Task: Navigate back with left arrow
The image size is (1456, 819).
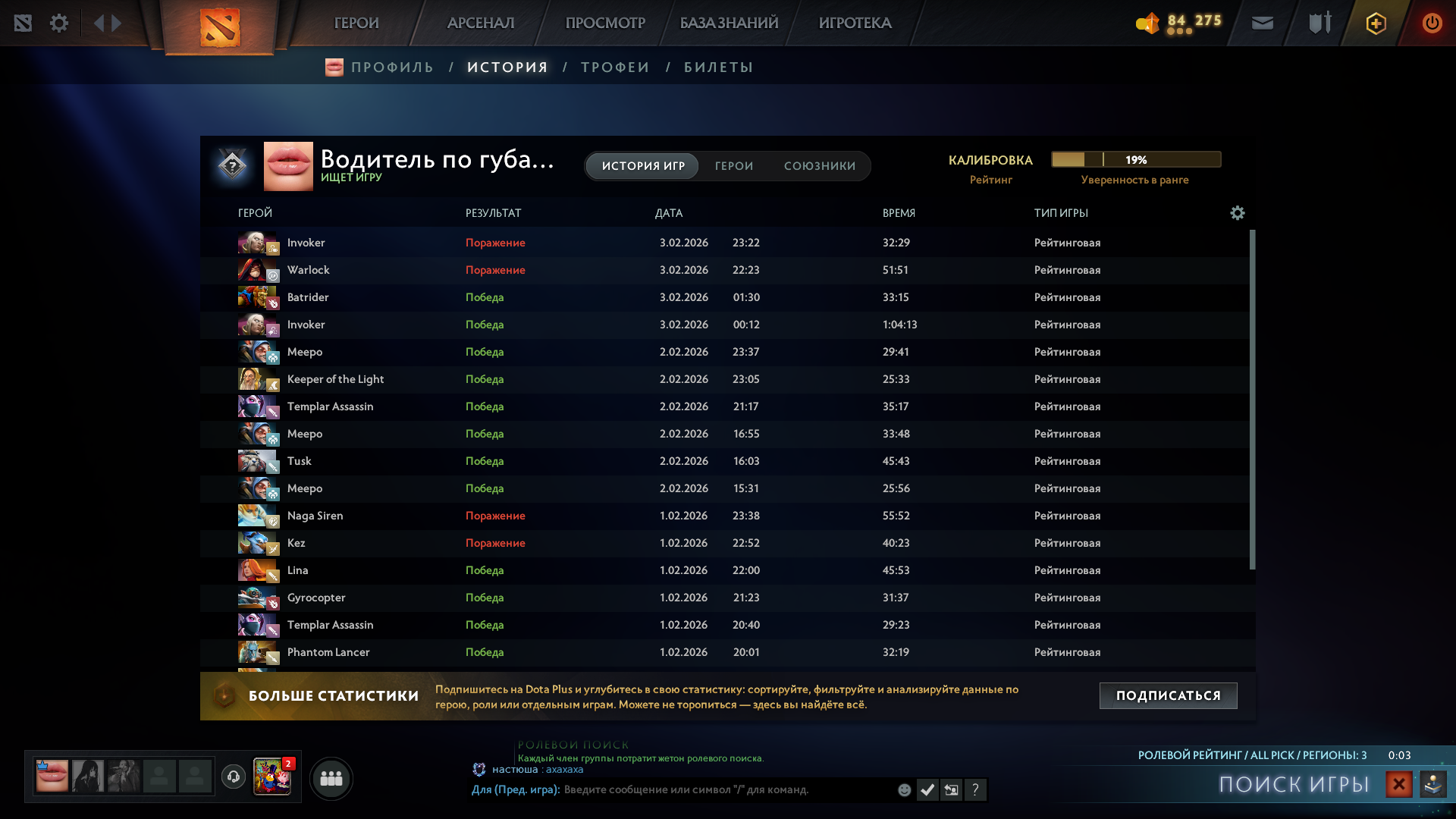Action: pos(99,23)
